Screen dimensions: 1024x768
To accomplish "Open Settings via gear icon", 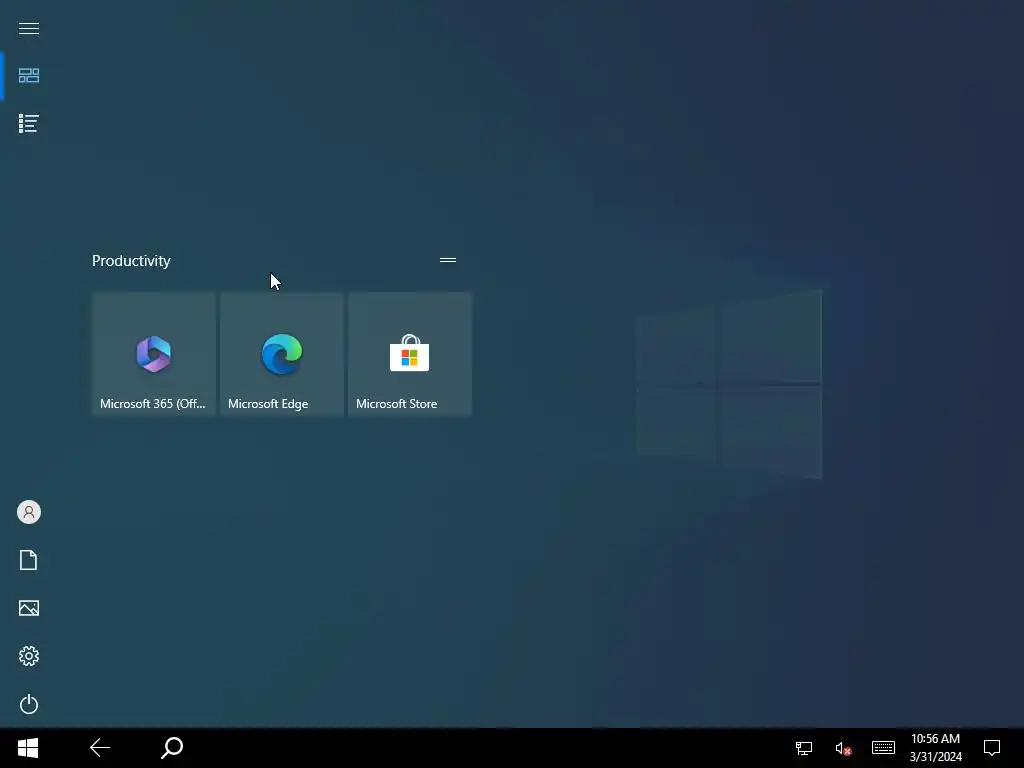I will coord(29,656).
